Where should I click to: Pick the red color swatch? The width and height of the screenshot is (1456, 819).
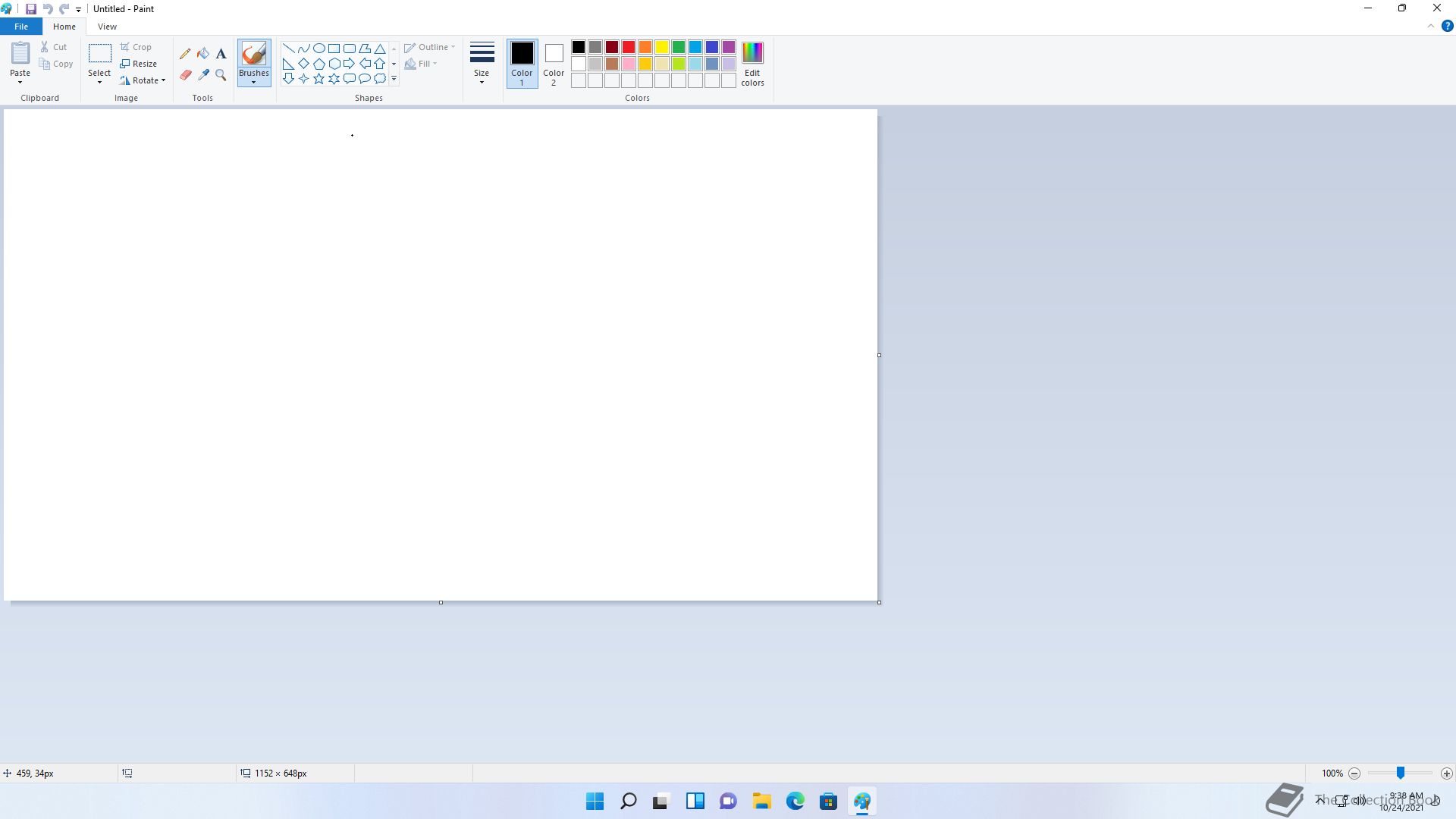629,47
